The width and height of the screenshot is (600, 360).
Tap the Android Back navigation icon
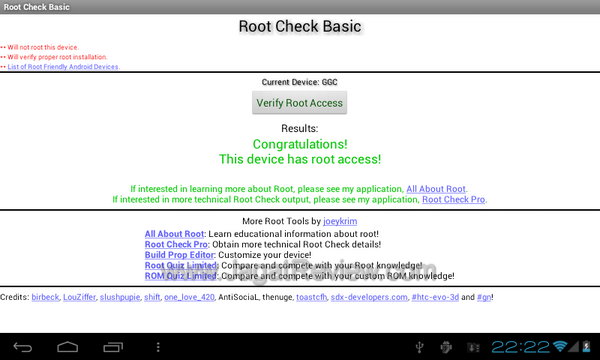[x=23, y=347]
